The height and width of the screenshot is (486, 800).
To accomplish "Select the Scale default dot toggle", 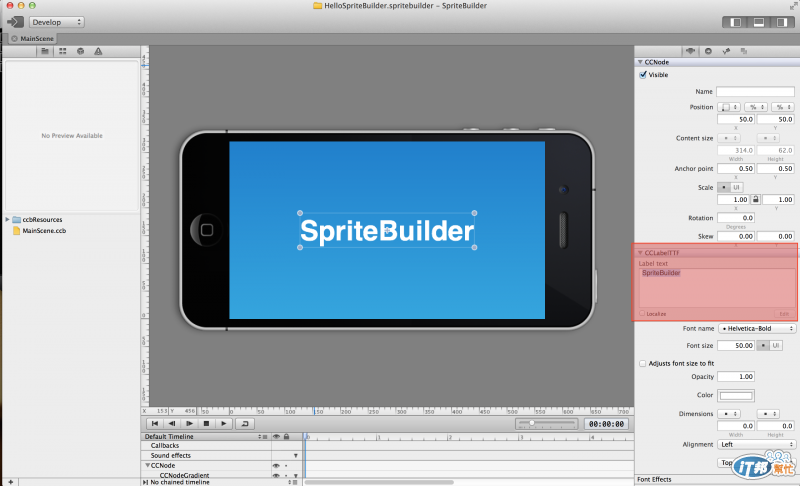I will 723,187.
